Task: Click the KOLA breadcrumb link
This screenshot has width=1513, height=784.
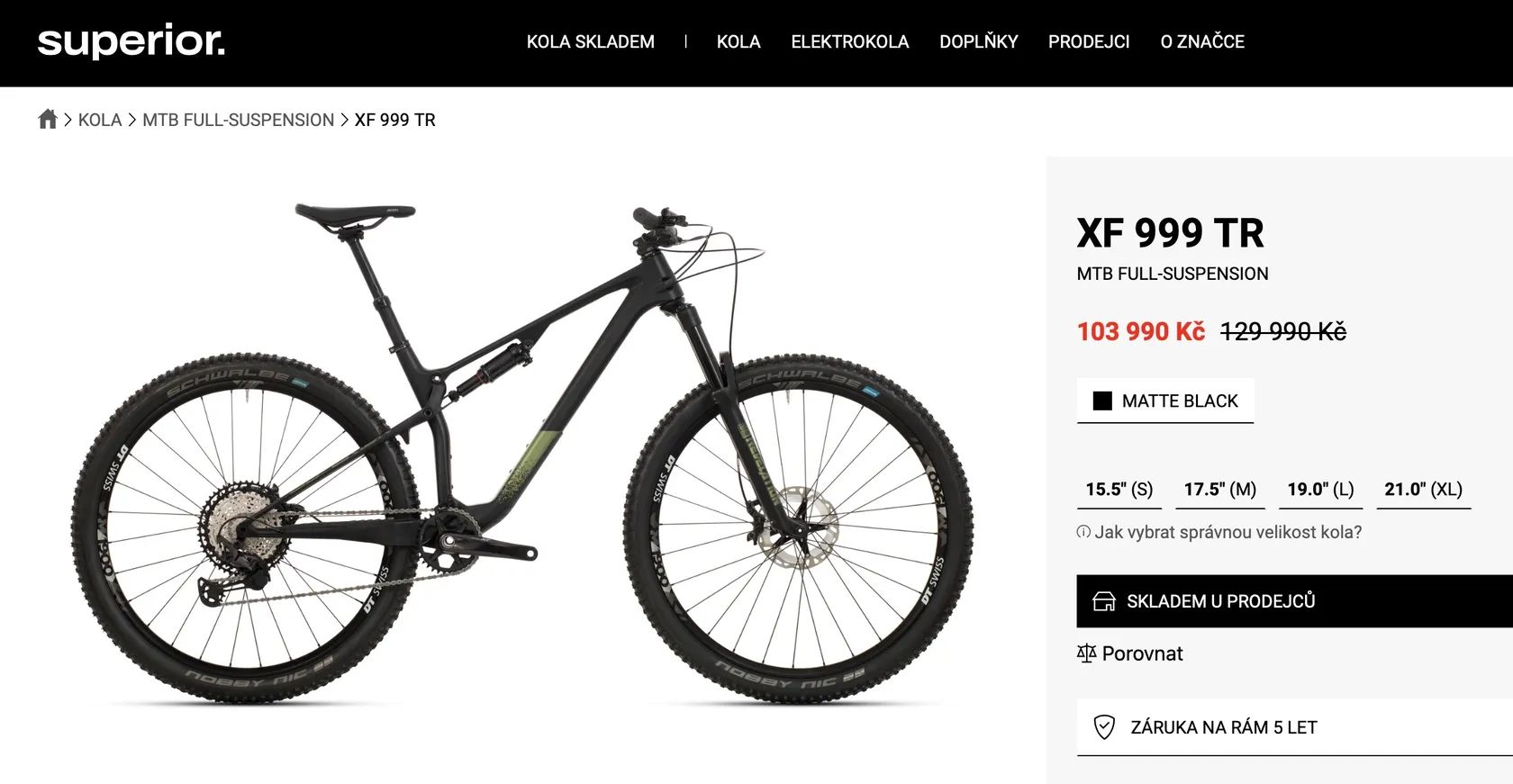Action: click(x=100, y=120)
